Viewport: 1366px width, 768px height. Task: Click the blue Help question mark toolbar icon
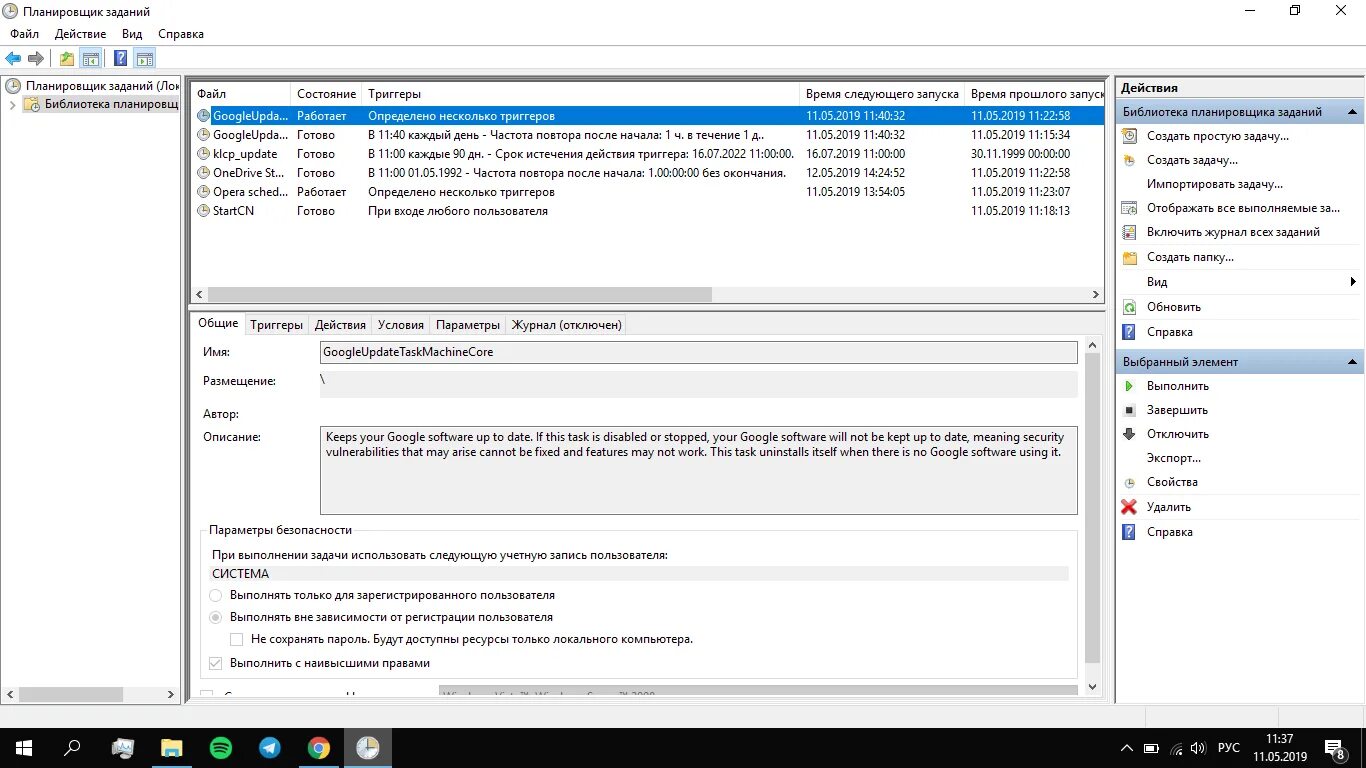tap(120, 59)
